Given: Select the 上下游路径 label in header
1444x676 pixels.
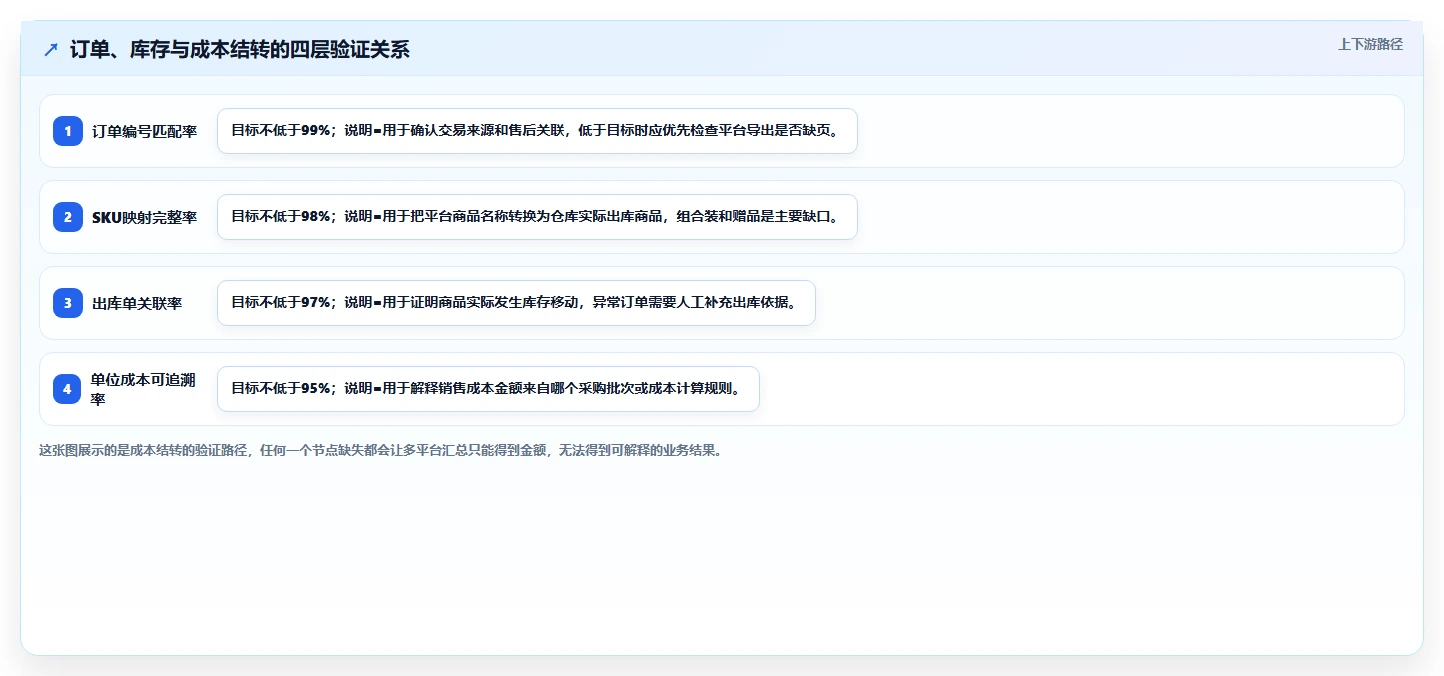Looking at the screenshot, I should (x=1370, y=44).
